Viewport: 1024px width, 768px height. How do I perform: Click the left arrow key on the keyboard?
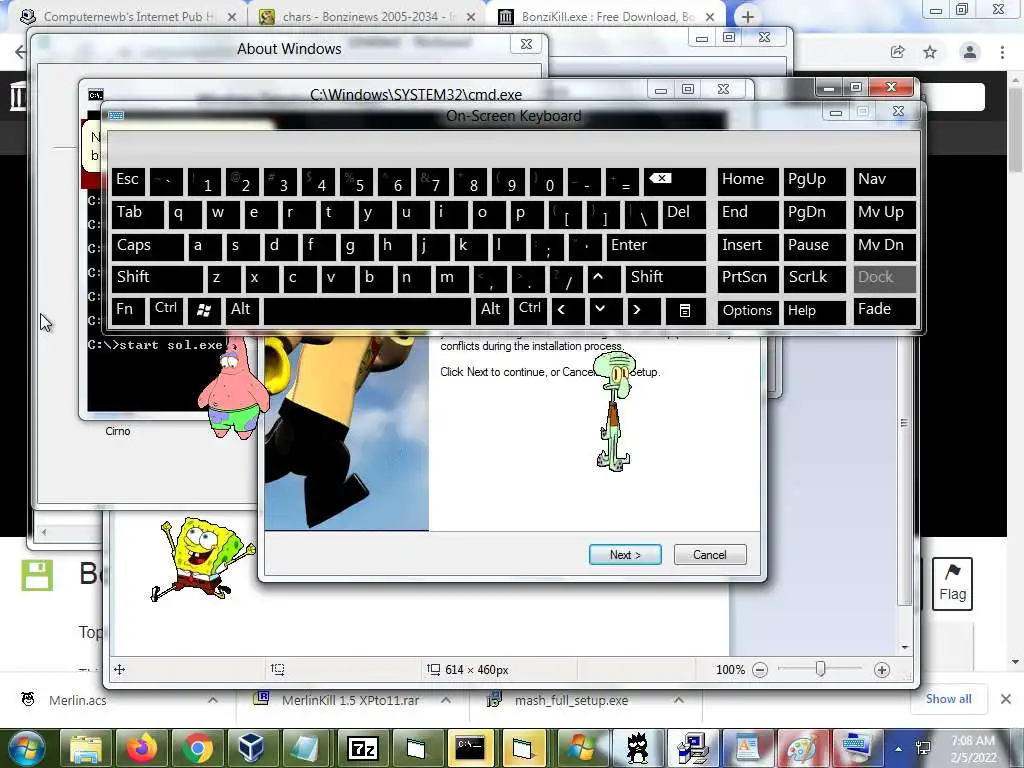click(568, 311)
